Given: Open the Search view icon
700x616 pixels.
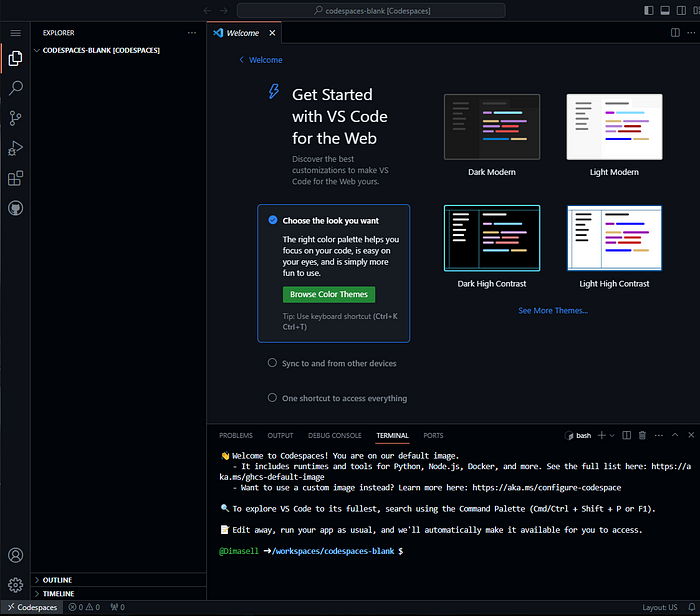Looking at the screenshot, I should 16,88.
